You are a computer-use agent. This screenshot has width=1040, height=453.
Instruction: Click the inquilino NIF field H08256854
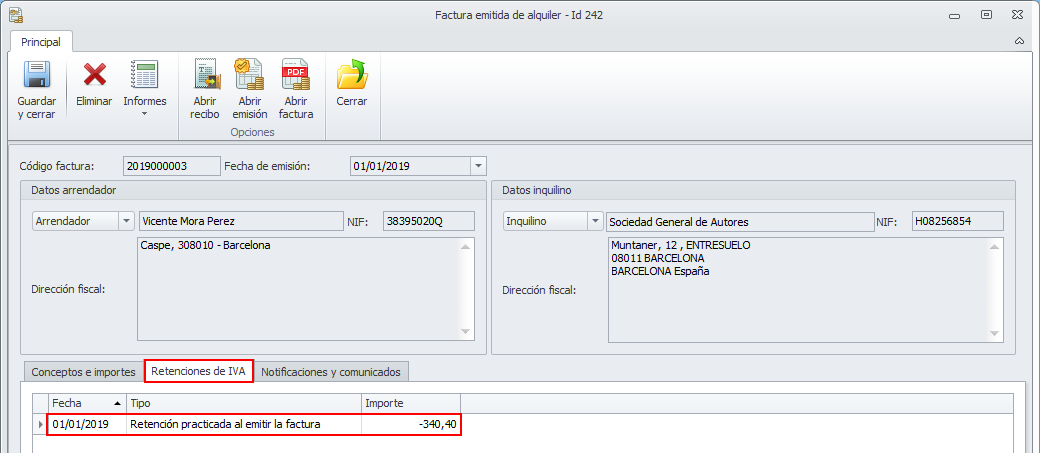coord(958,222)
